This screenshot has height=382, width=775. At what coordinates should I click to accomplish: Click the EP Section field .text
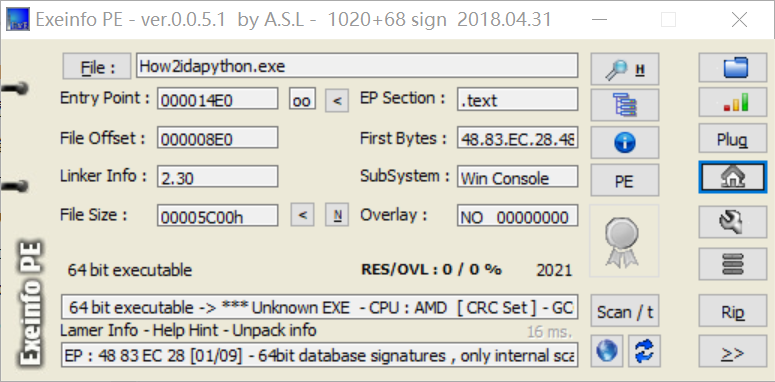[x=517, y=99]
